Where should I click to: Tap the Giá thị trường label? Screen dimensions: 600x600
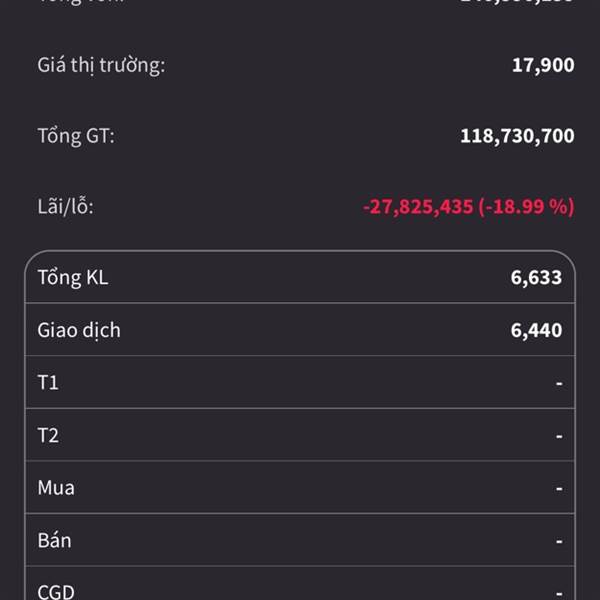coord(101,66)
